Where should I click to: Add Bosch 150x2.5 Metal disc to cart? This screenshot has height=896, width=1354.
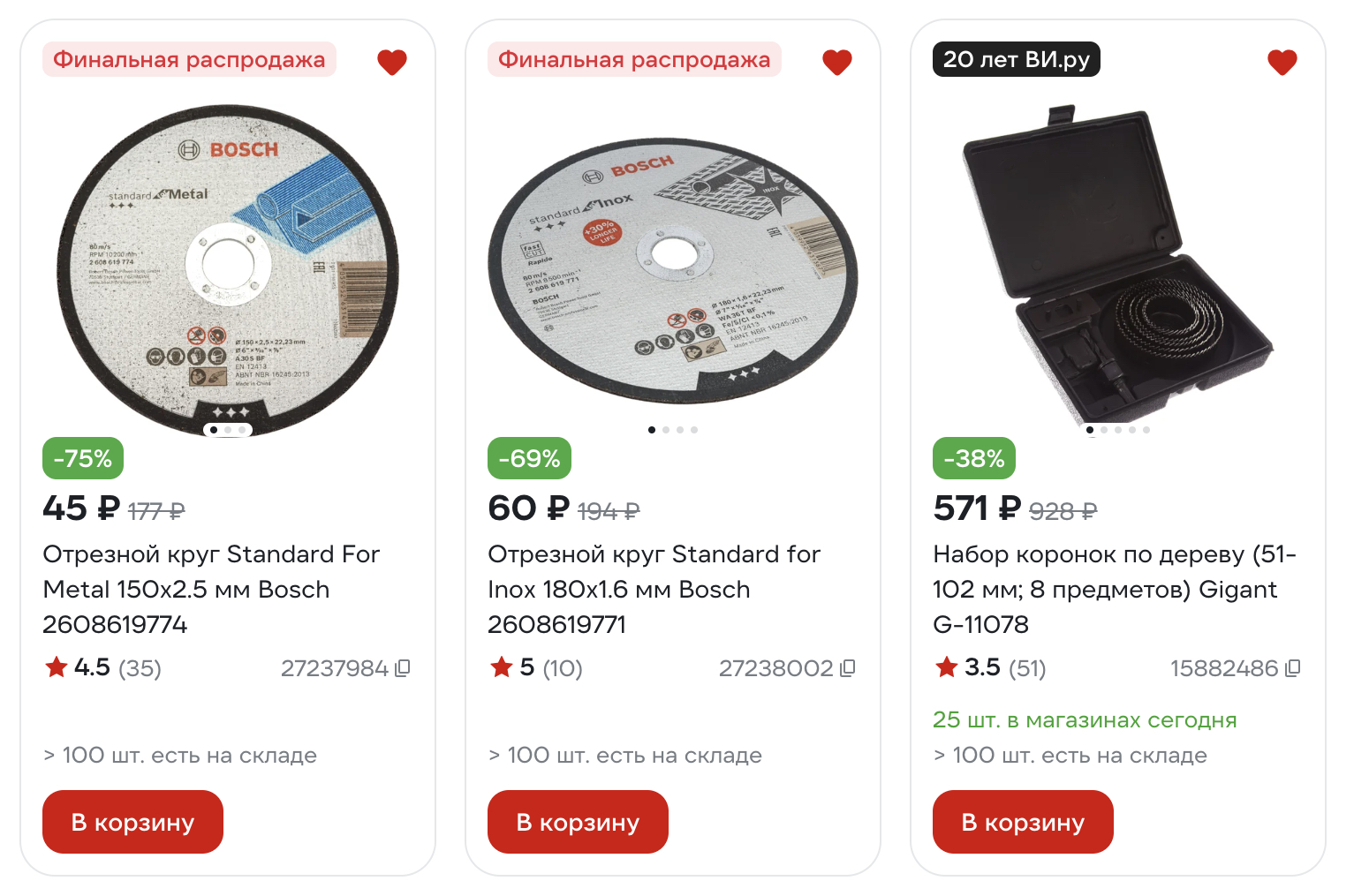coord(132,822)
